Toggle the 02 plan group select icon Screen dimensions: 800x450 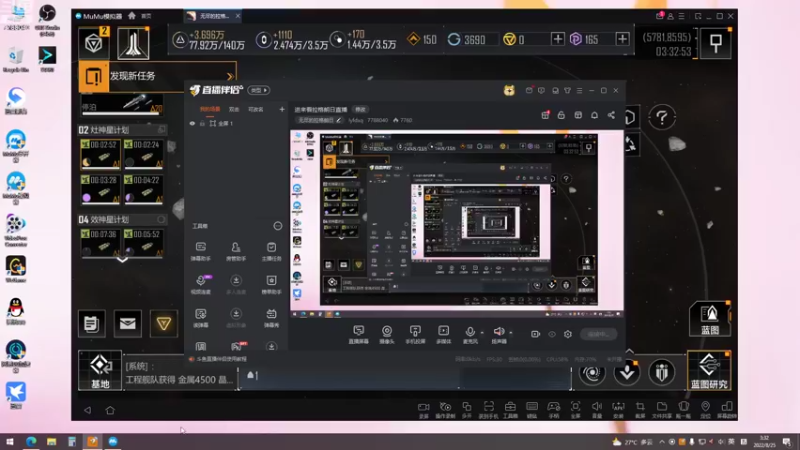pos(161,130)
